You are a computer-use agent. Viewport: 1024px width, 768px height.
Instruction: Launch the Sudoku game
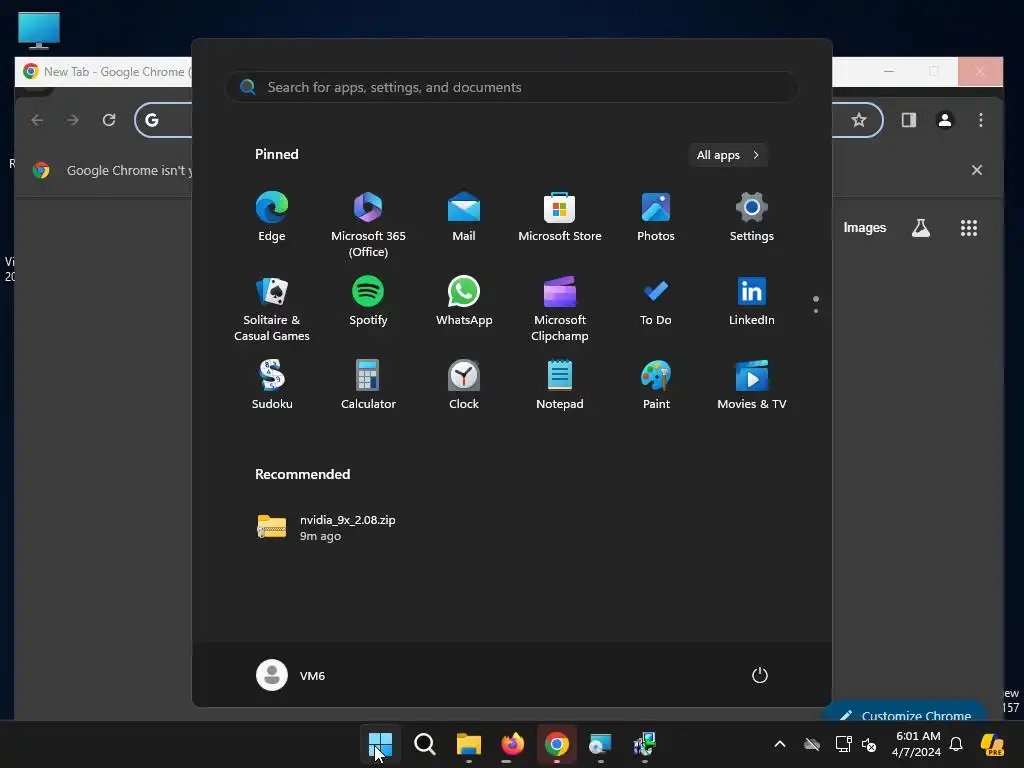tap(272, 385)
